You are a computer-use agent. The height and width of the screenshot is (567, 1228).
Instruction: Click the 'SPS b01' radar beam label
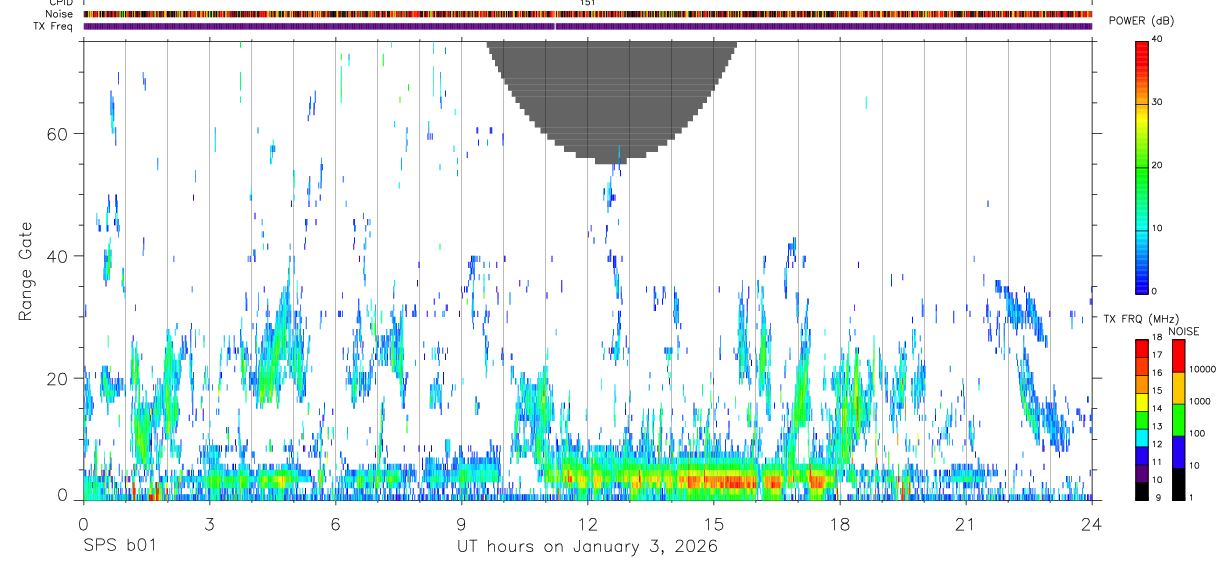pos(119,547)
